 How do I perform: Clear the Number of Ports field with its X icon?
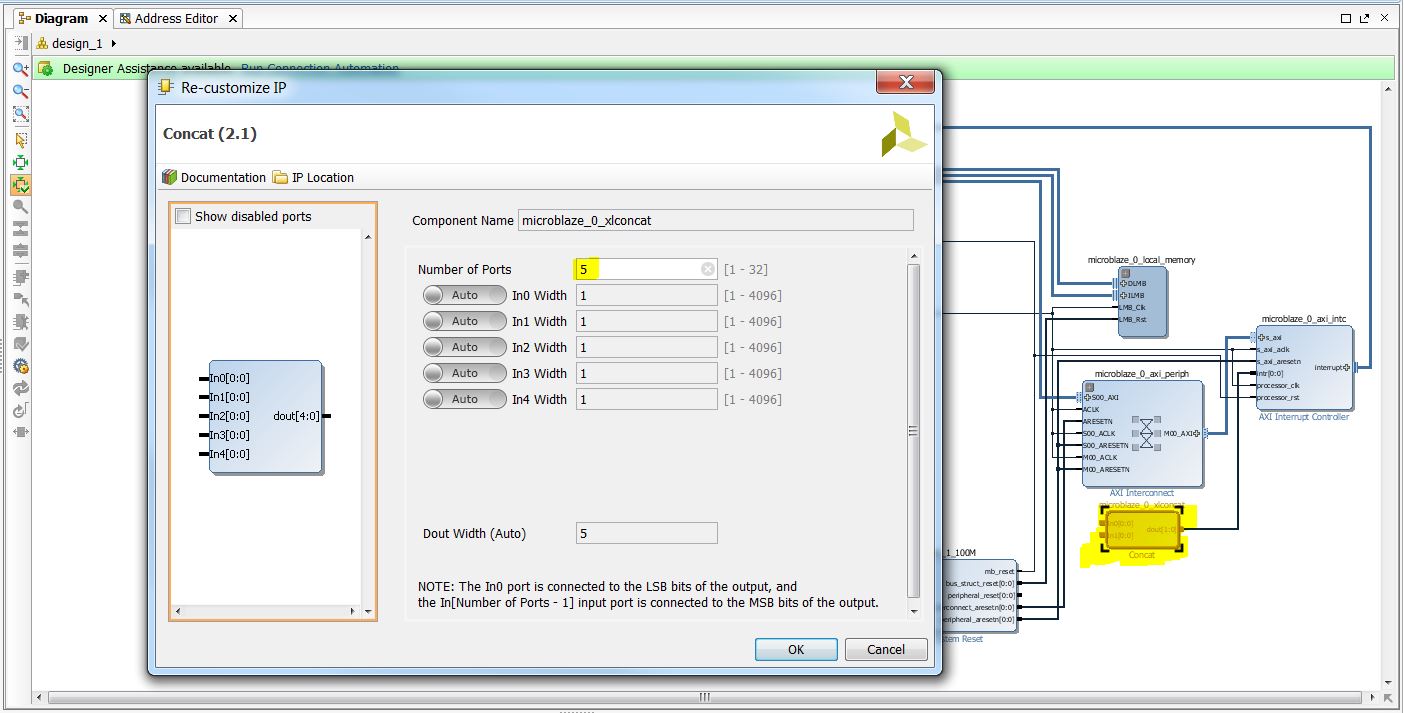coord(708,269)
